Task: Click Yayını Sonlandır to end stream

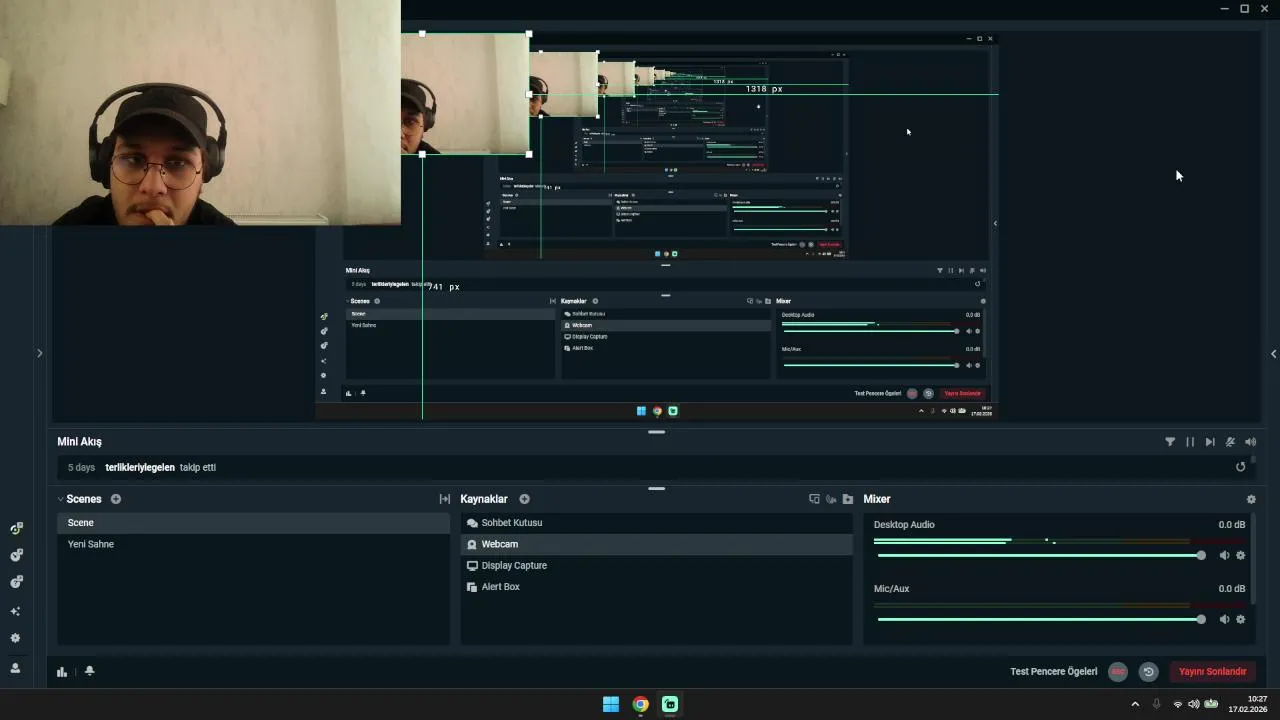Action: pos(1212,672)
